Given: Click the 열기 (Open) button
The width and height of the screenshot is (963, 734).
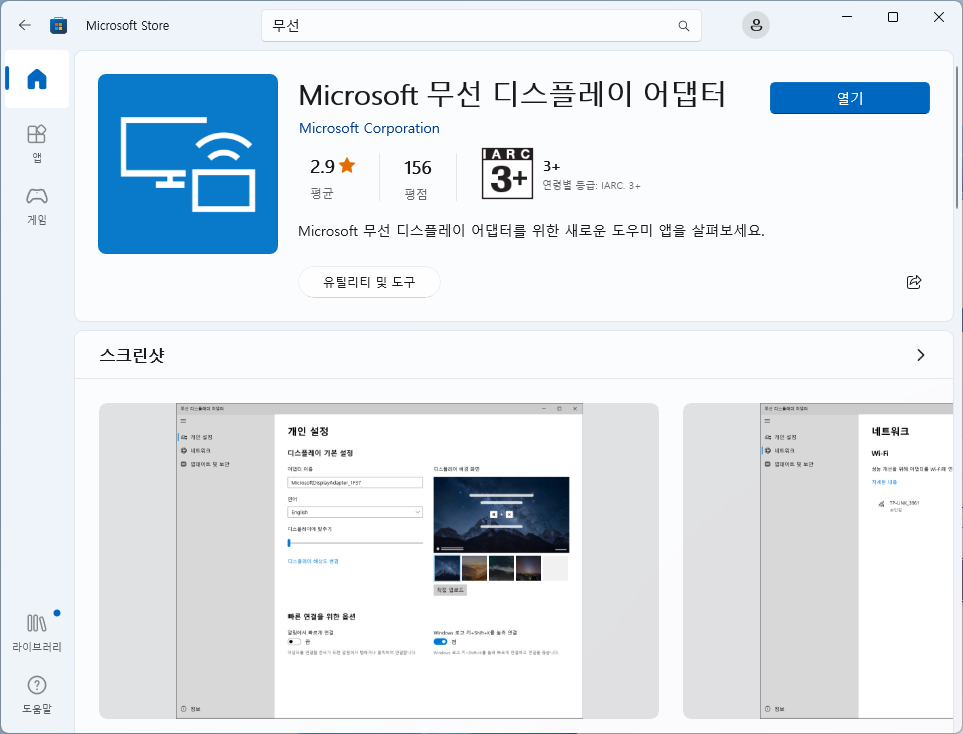Looking at the screenshot, I should 849,98.
